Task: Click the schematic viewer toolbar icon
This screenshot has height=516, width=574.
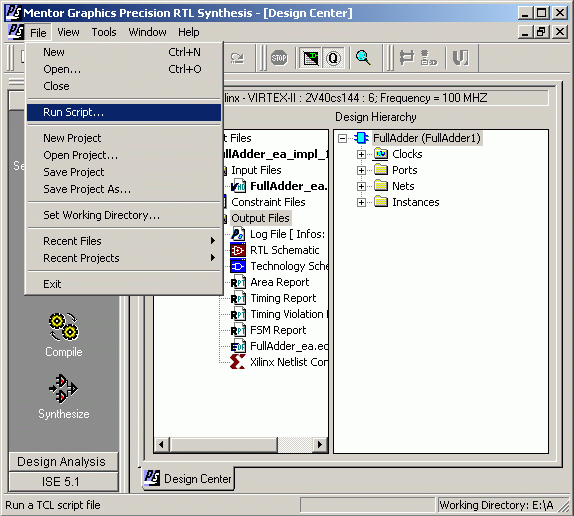Action: (x=310, y=58)
